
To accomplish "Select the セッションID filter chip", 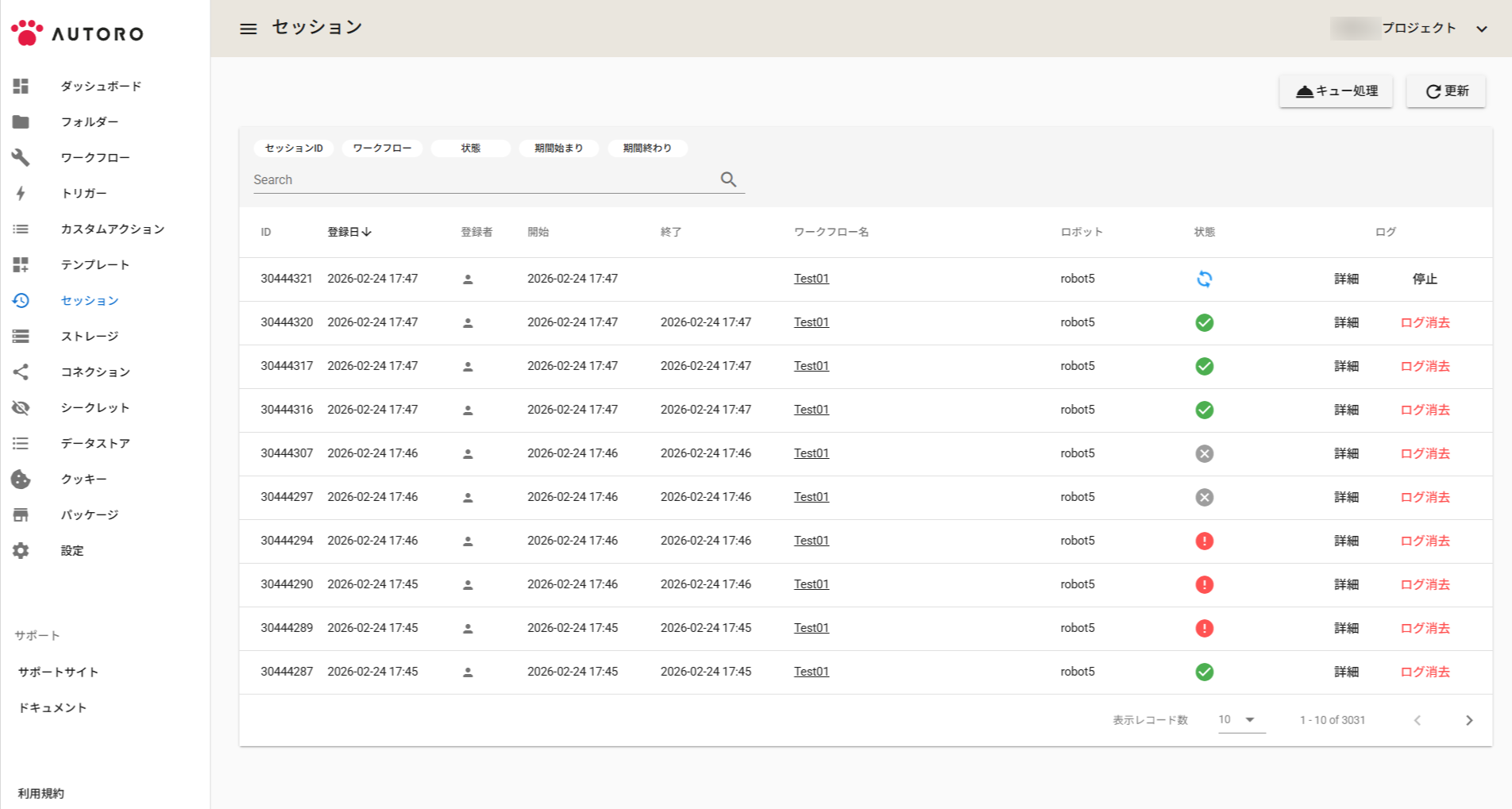I will [x=294, y=148].
